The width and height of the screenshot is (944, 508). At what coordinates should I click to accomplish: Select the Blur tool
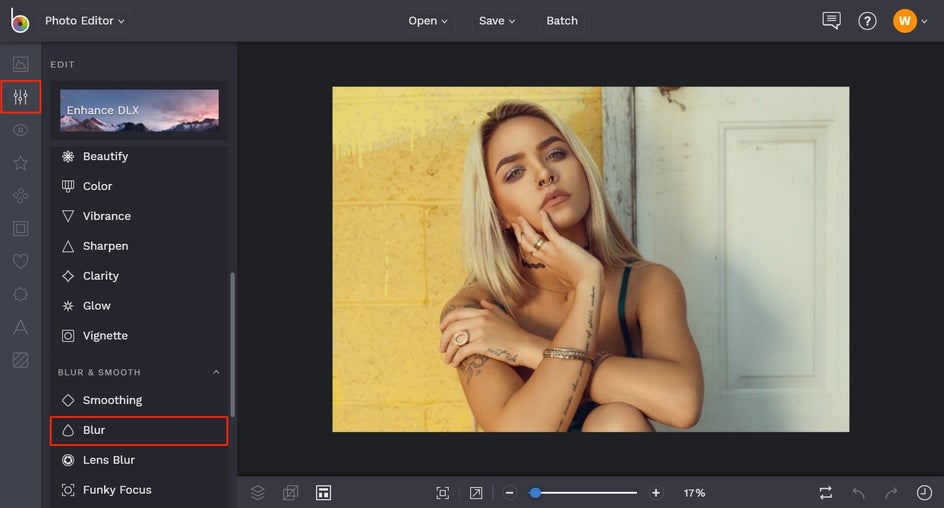[139, 430]
